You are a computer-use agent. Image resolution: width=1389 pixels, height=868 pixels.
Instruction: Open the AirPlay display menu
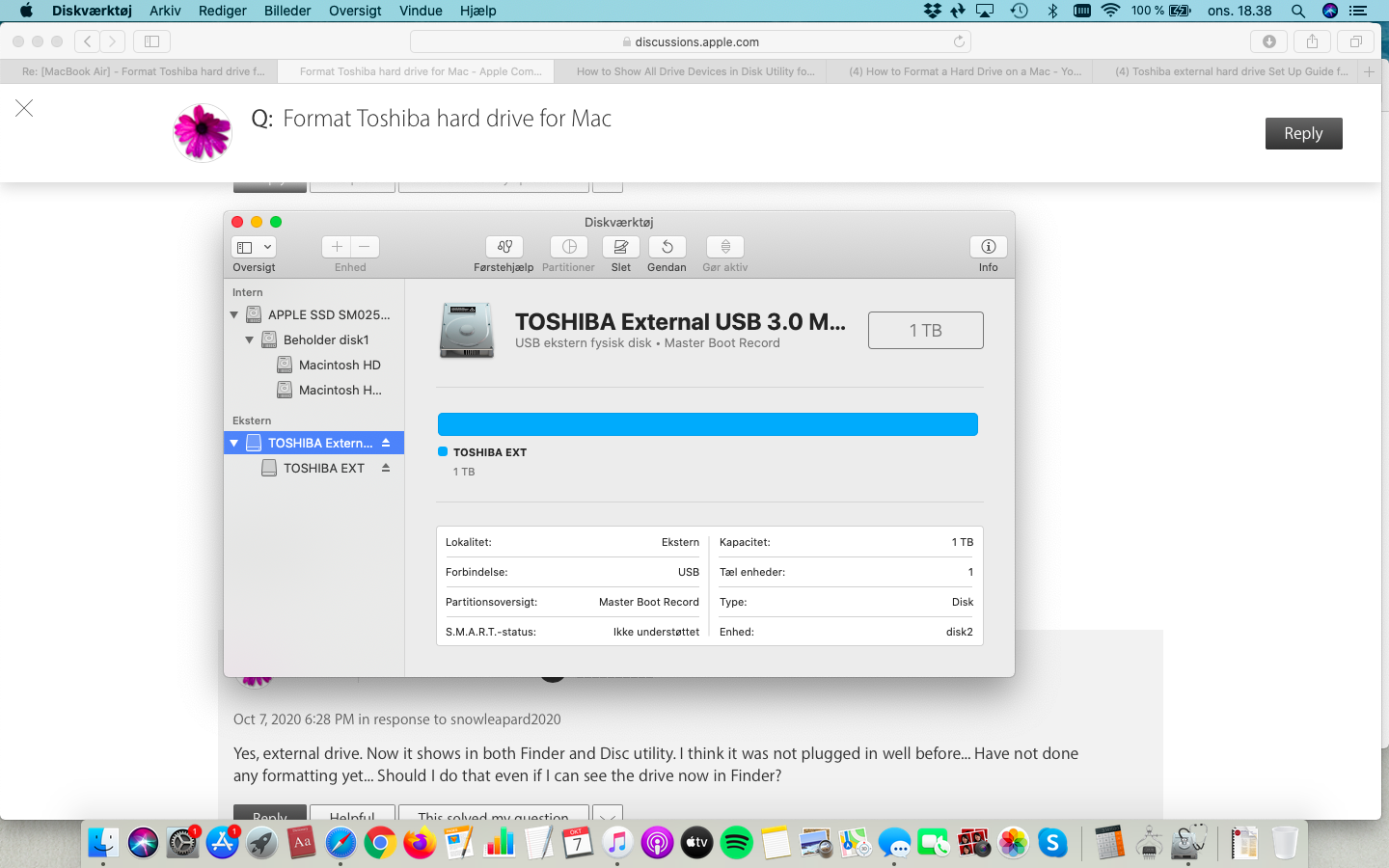tap(985, 11)
